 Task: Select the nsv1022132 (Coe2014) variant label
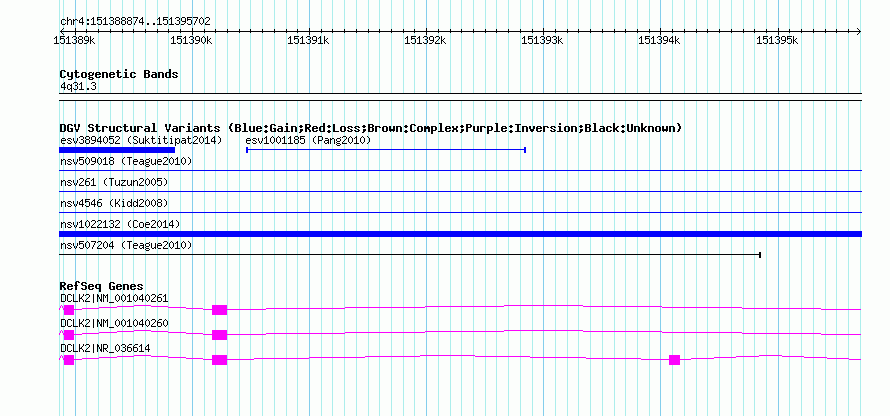click(x=120, y=224)
